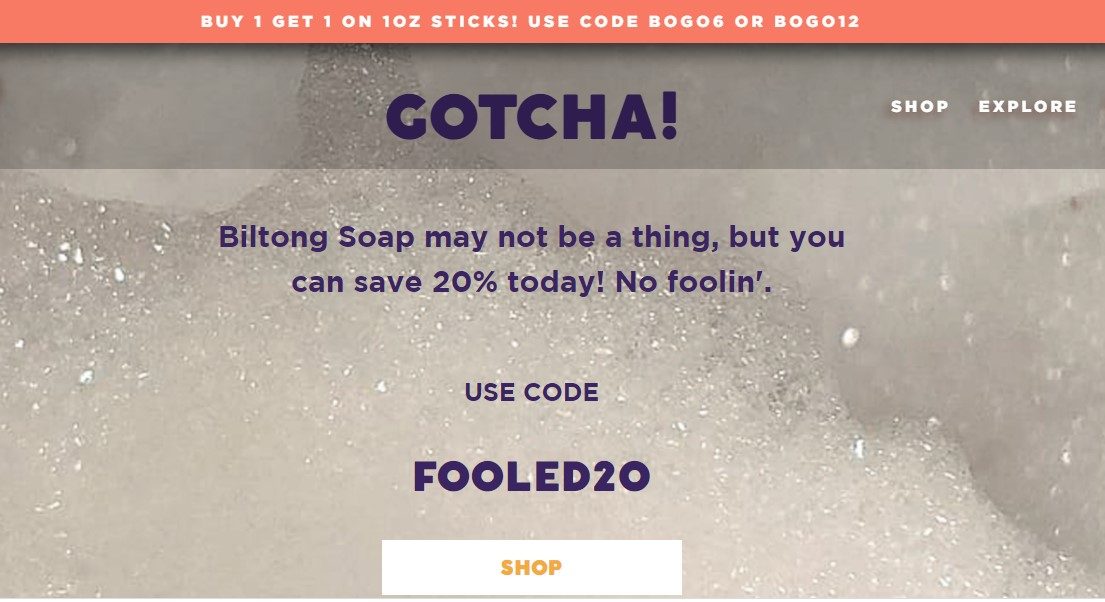
Task: Open the EXPLORE navigation menu item
Action: click(1027, 106)
